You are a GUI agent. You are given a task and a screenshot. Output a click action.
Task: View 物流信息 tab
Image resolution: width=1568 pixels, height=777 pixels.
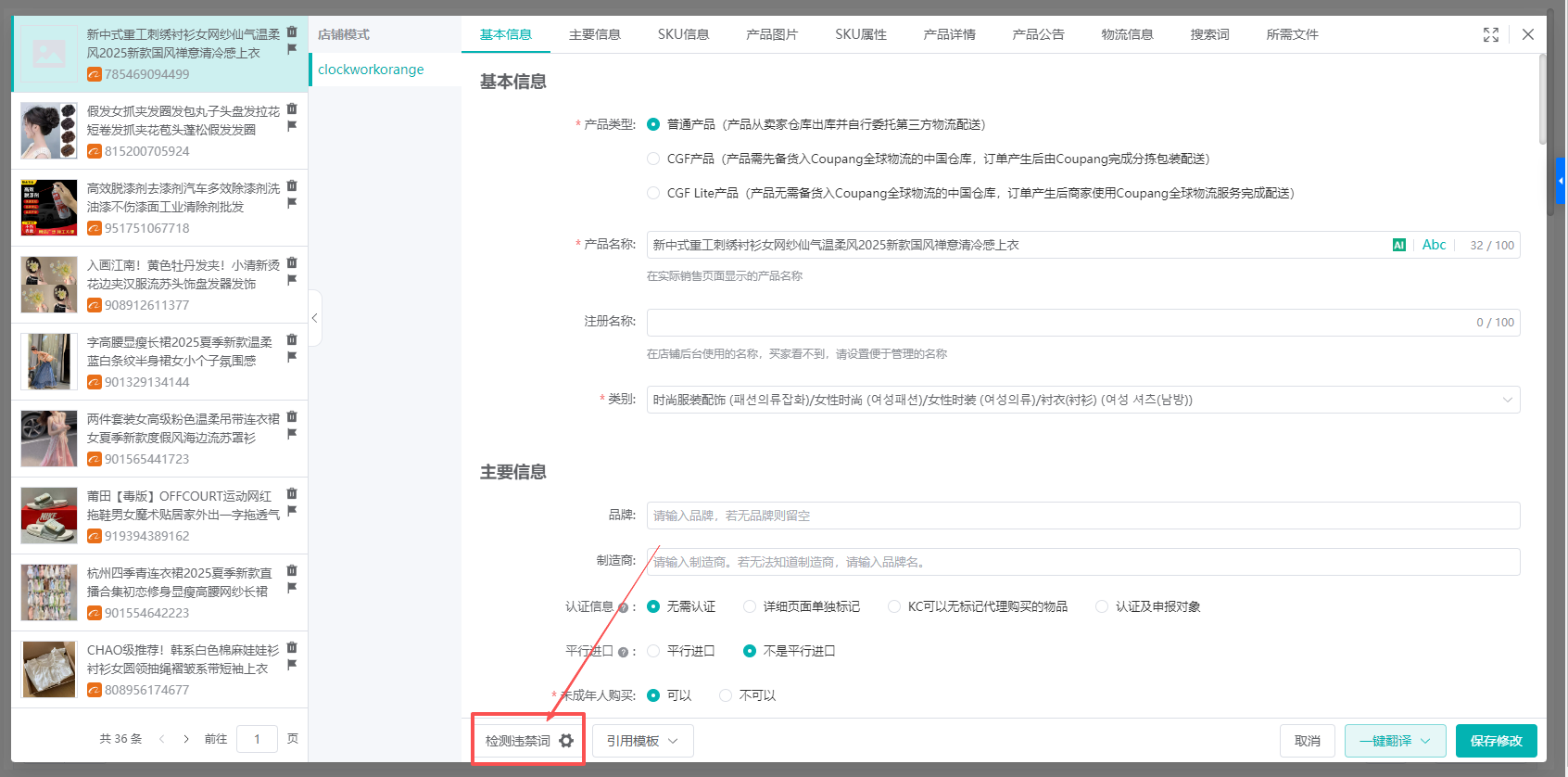(x=1128, y=34)
